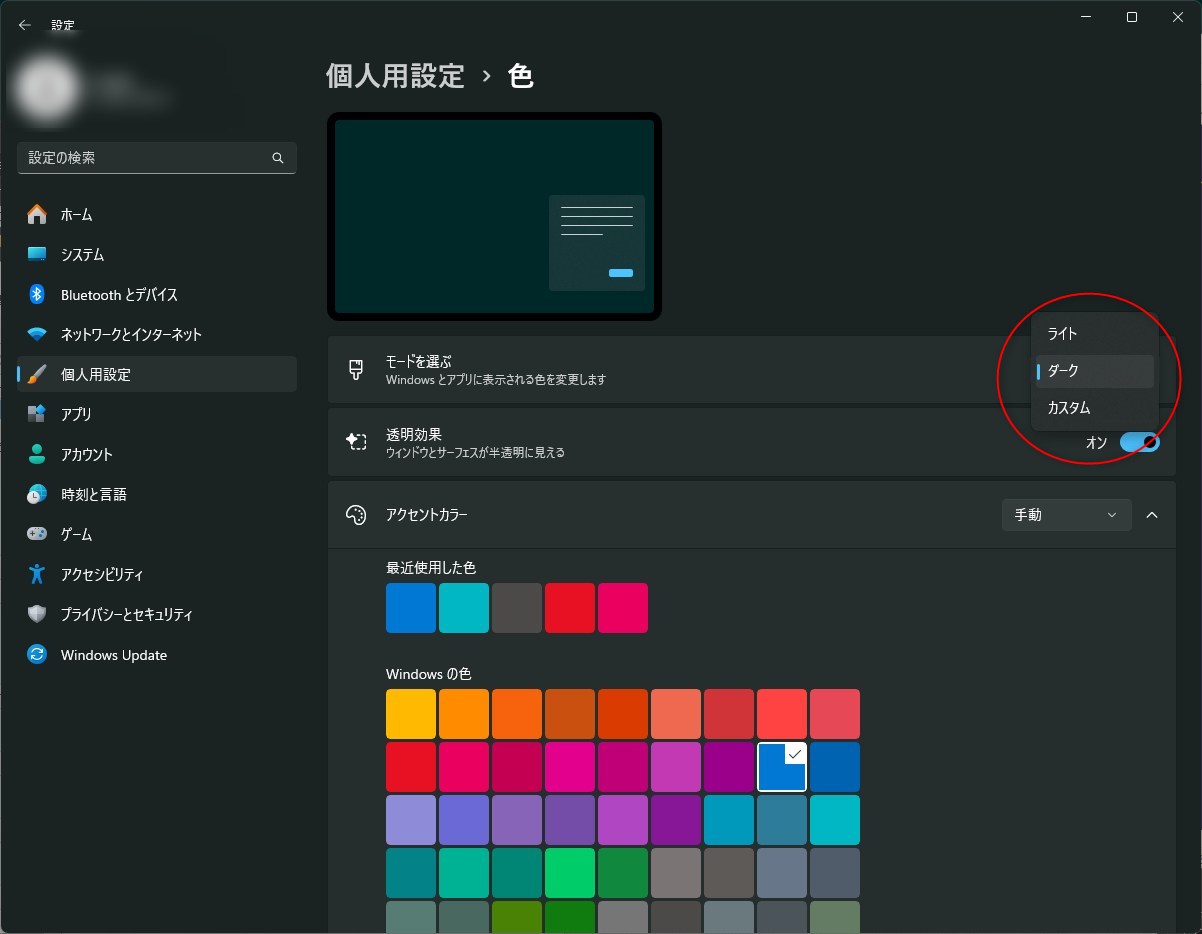Pick the recent dark gray swatch
This screenshot has height=934, width=1202.
(517, 608)
